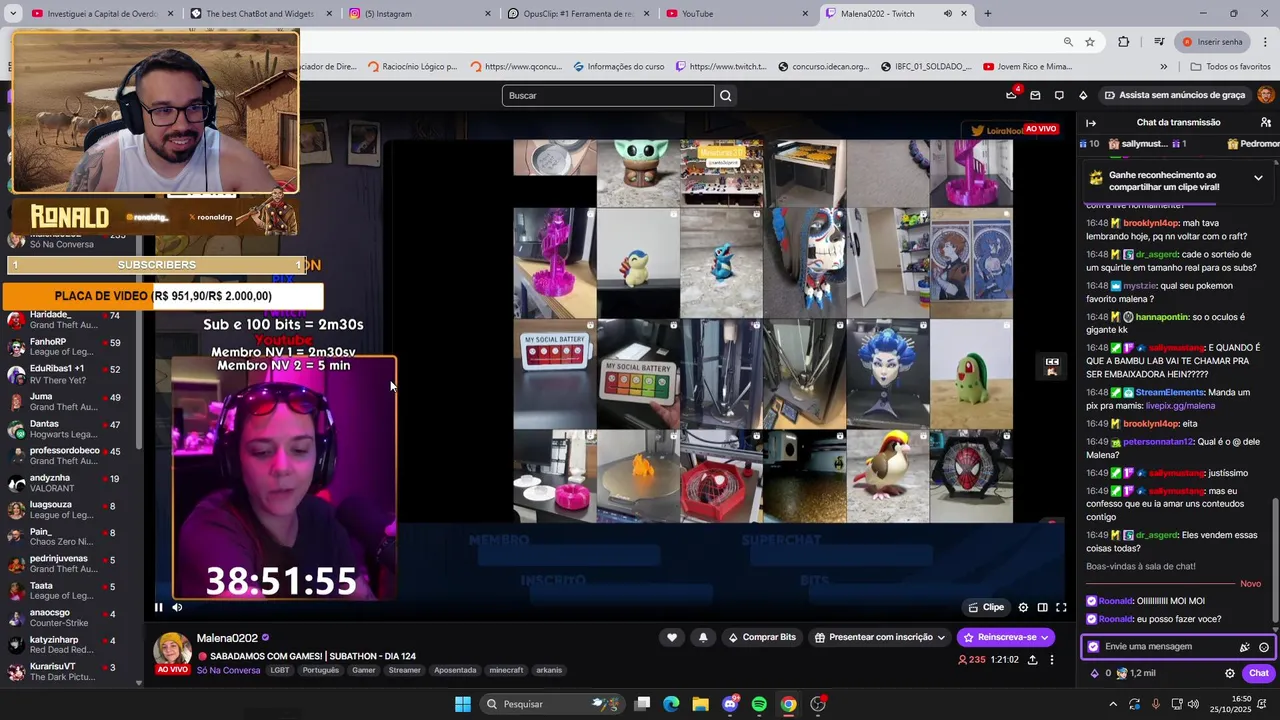Switch to Investiguei a Capital tab
Viewport: 1280px width, 720px height.
pos(103,14)
